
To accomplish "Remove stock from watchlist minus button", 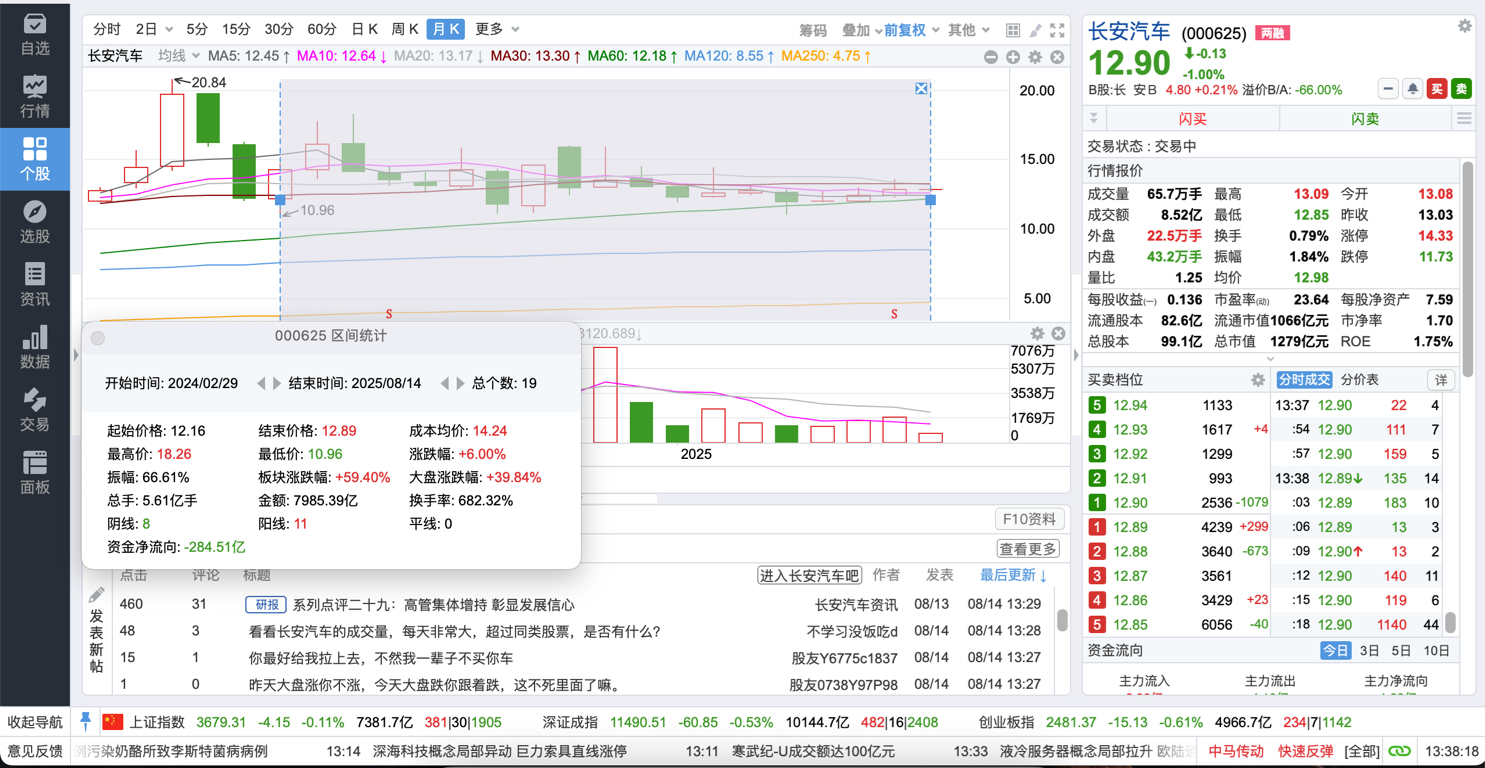I will click(1388, 89).
